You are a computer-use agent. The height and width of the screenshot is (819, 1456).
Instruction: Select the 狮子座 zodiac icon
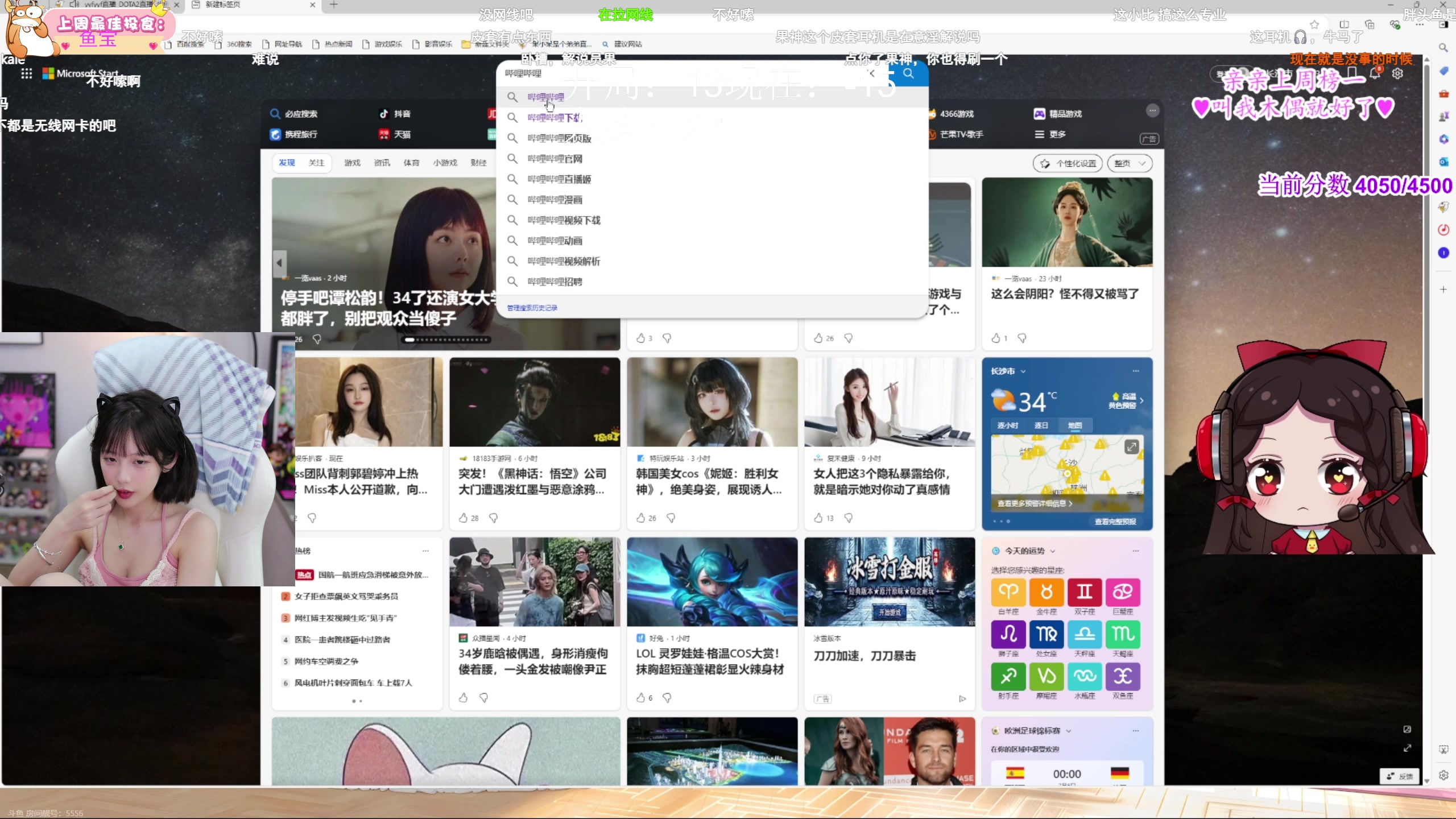click(1008, 634)
